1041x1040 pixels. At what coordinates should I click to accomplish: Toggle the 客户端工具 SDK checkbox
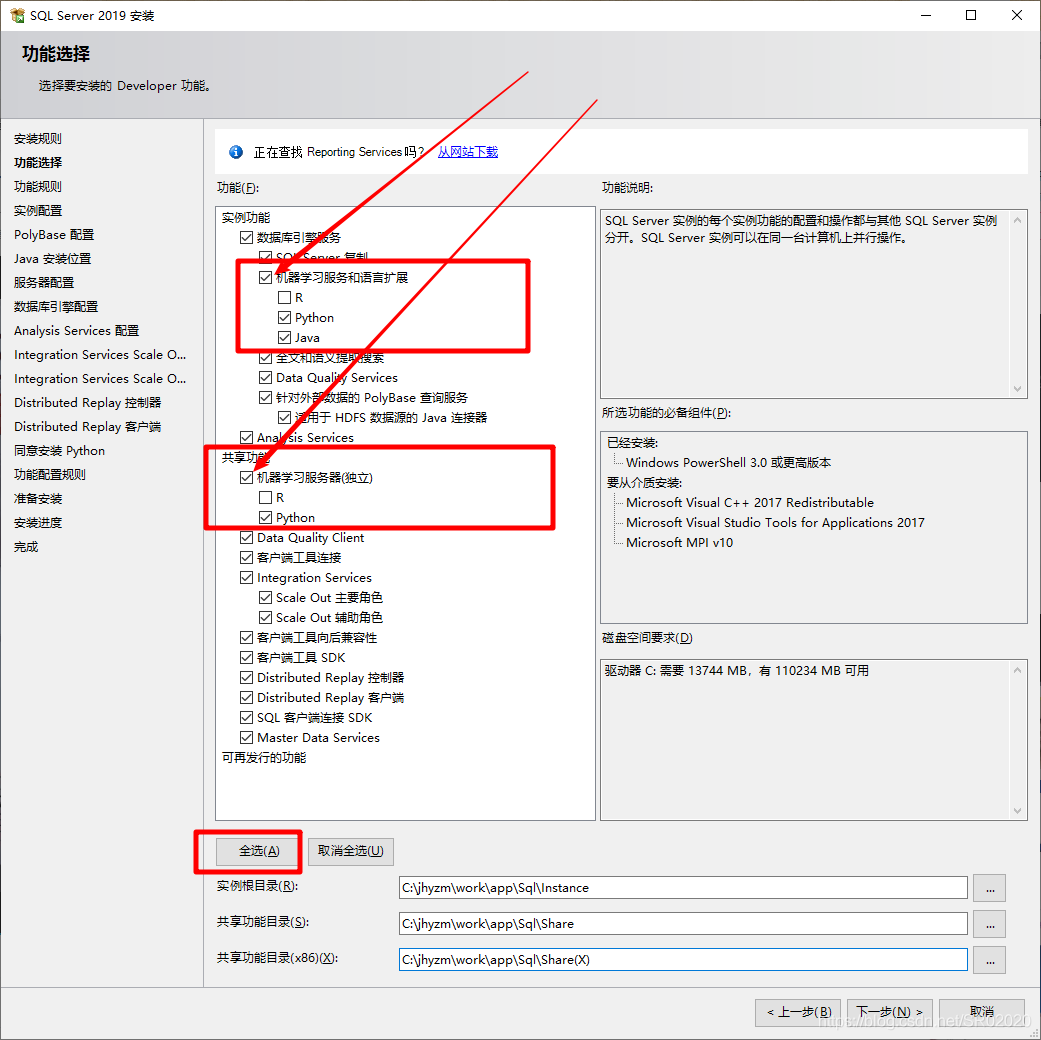[246, 657]
